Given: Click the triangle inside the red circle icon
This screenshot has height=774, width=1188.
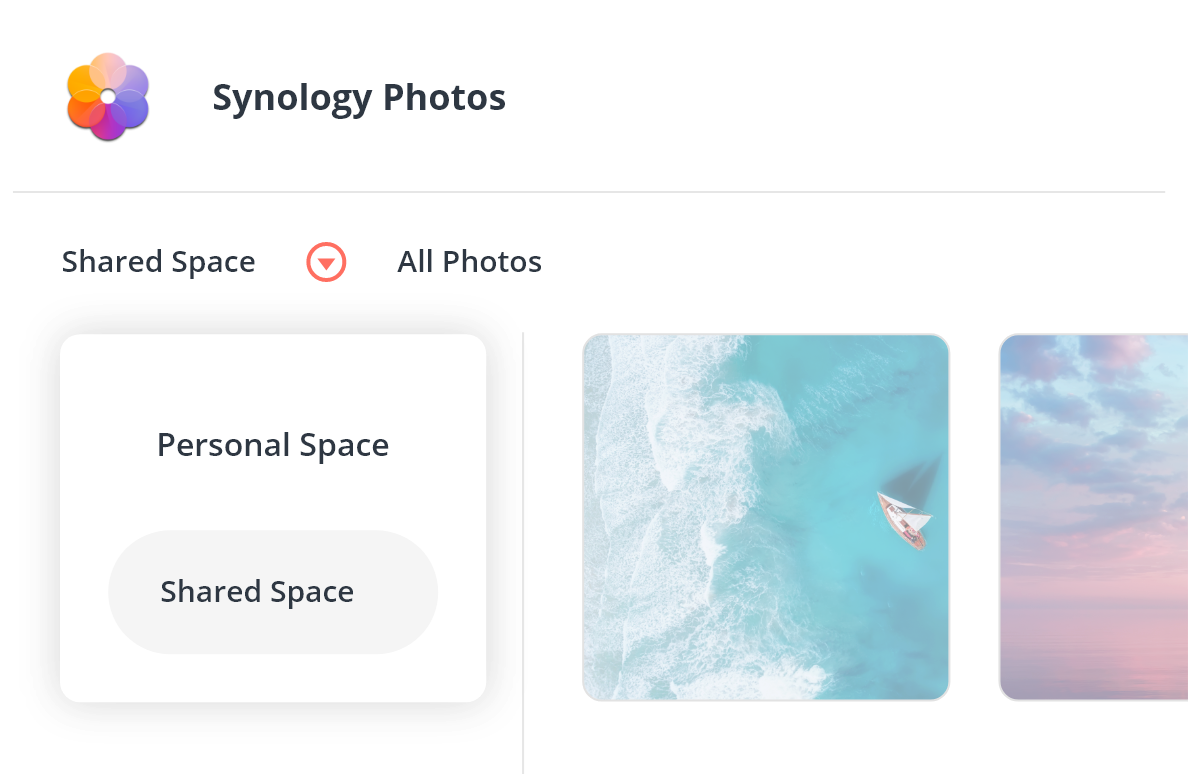Looking at the screenshot, I should (326, 264).
